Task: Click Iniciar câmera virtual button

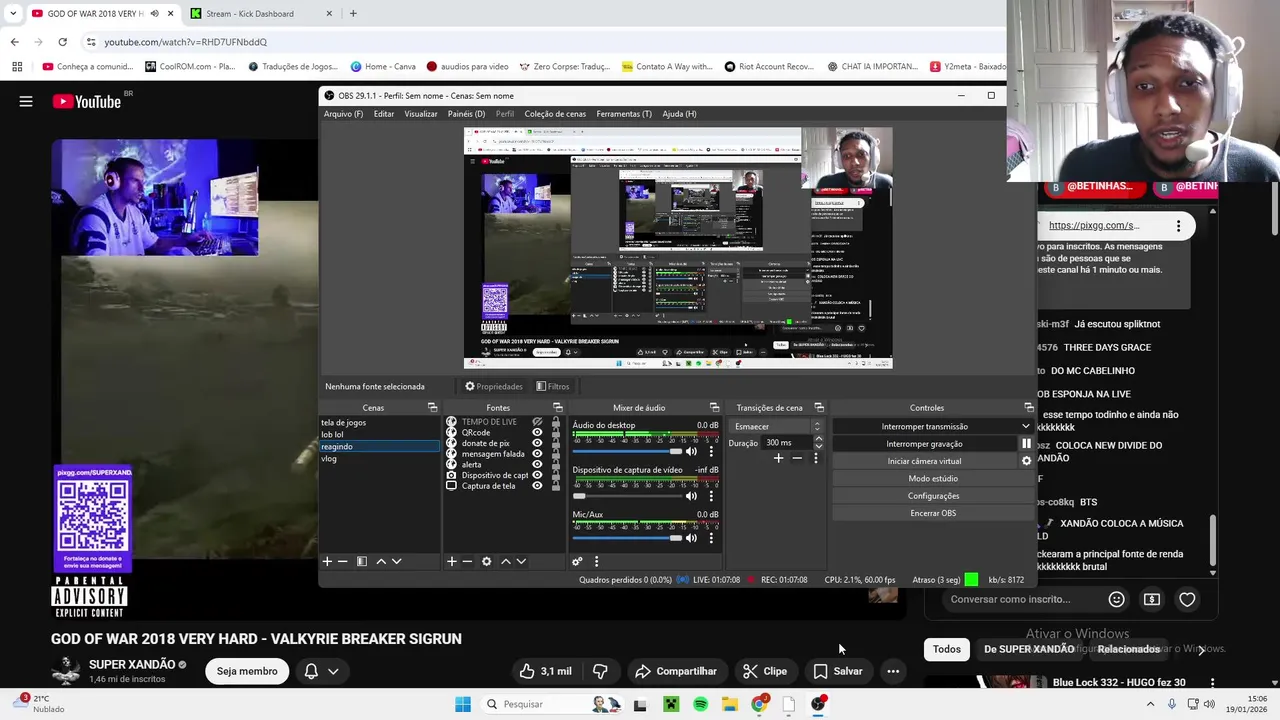Action: click(924, 461)
